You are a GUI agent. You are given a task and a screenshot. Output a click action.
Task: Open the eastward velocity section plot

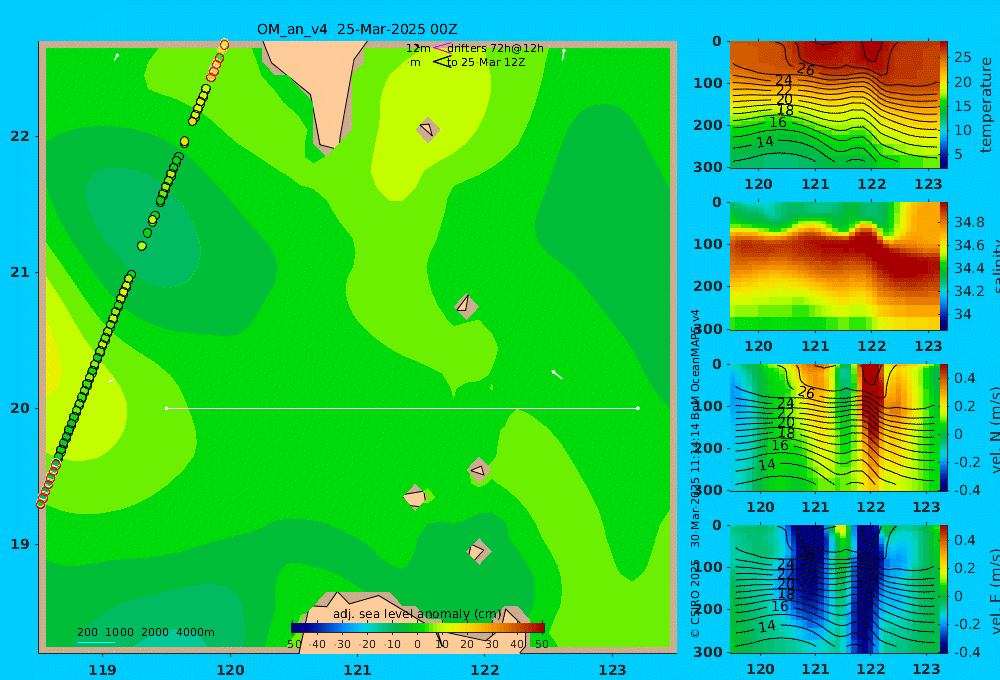click(834, 589)
